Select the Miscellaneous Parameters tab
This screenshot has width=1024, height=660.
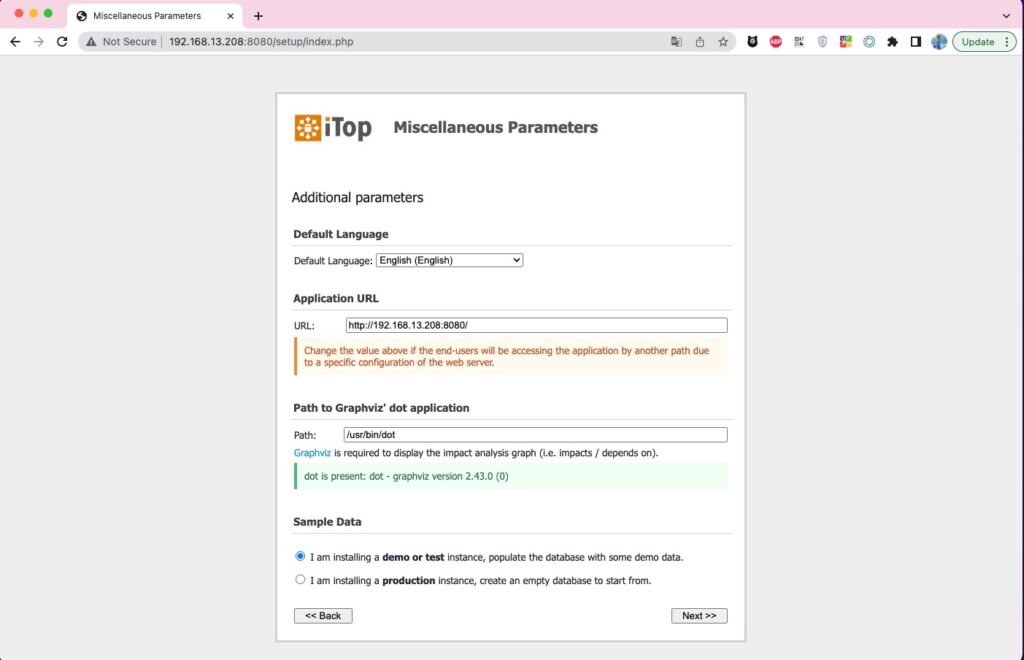[x=155, y=16]
